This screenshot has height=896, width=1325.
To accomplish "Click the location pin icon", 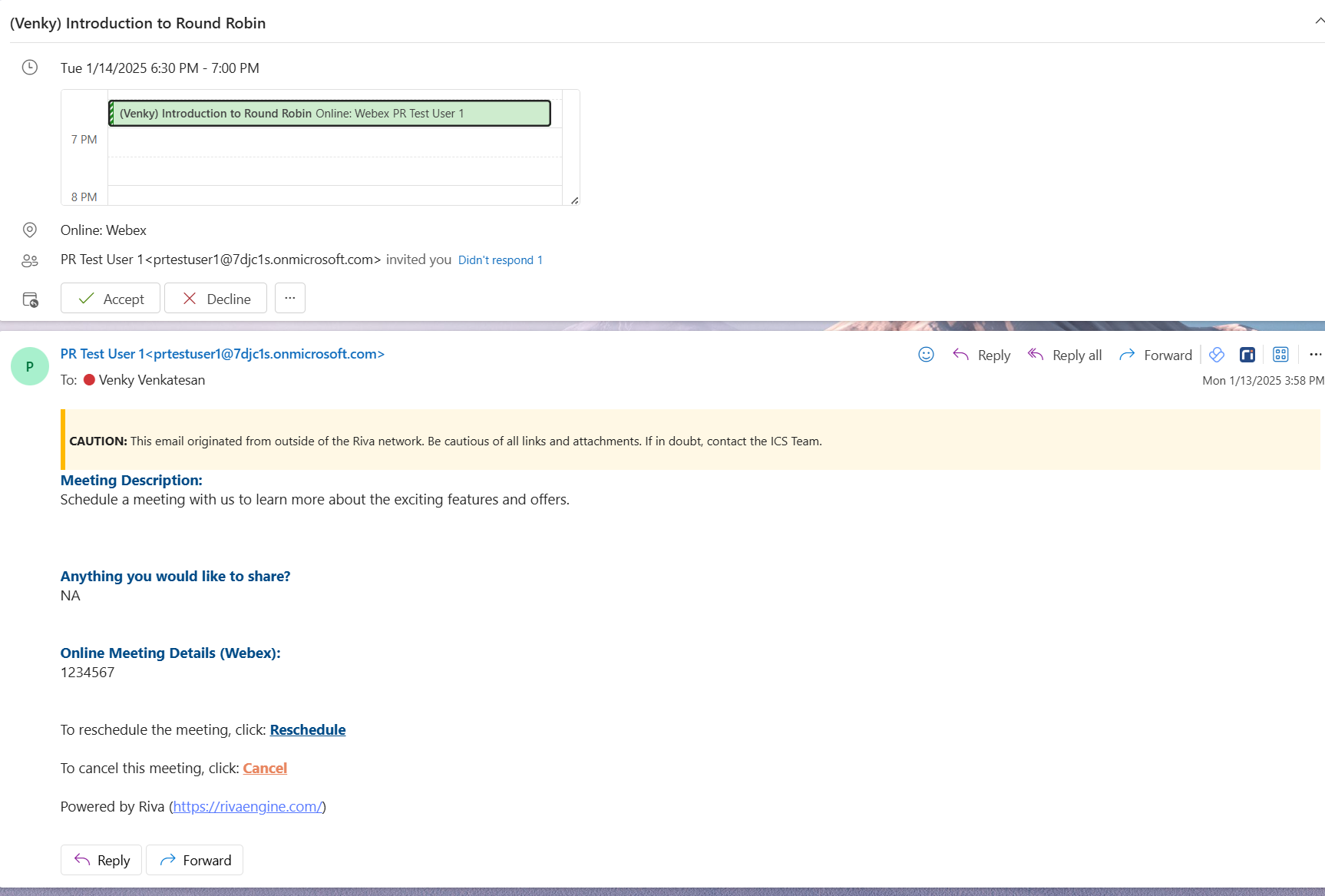I will pyautogui.click(x=30, y=230).
